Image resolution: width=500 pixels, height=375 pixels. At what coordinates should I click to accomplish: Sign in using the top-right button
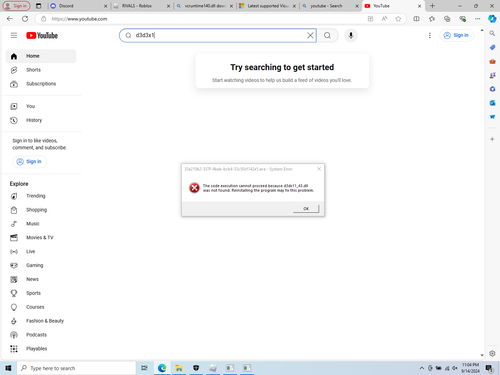(x=456, y=35)
